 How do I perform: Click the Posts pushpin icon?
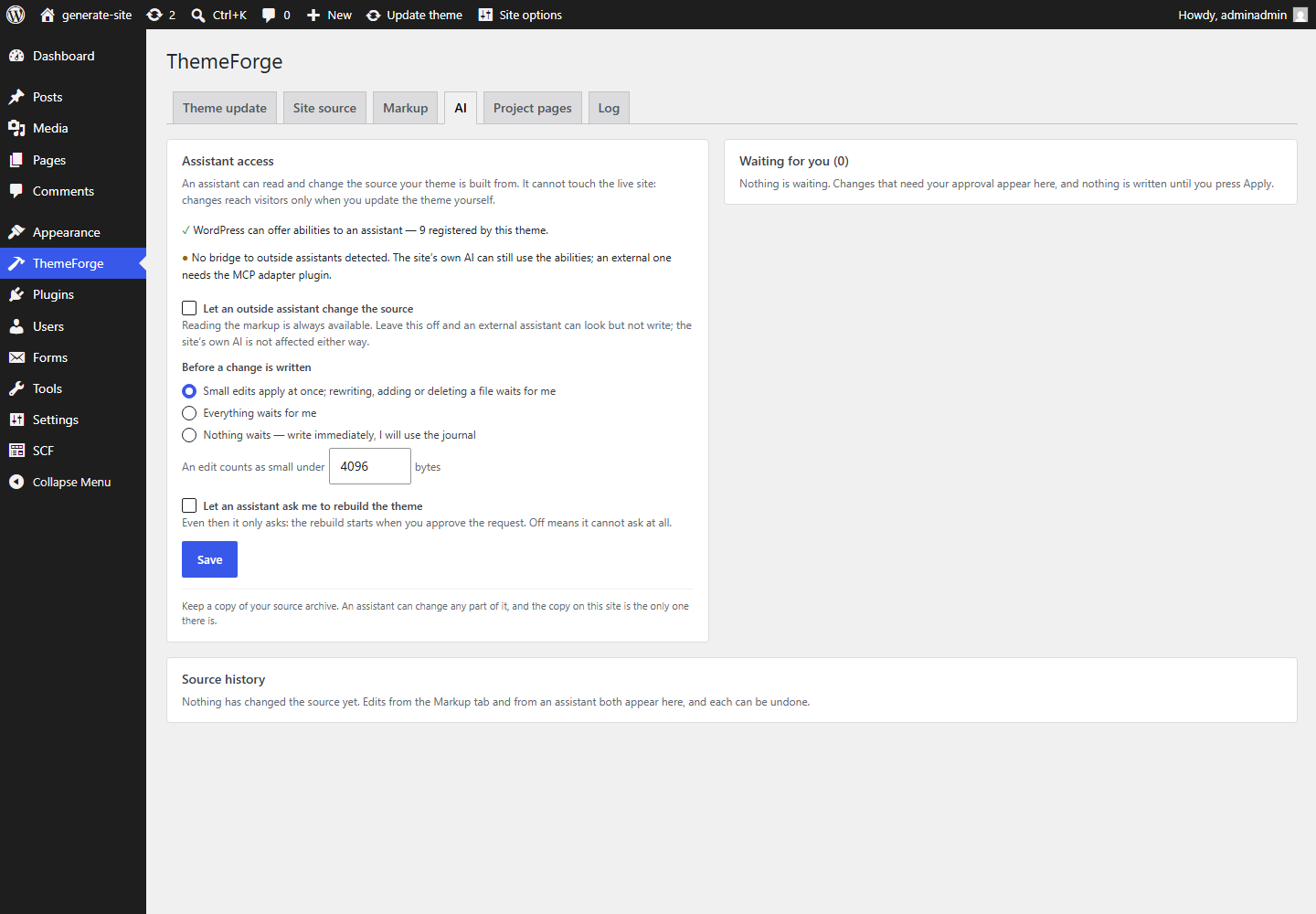click(x=16, y=97)
